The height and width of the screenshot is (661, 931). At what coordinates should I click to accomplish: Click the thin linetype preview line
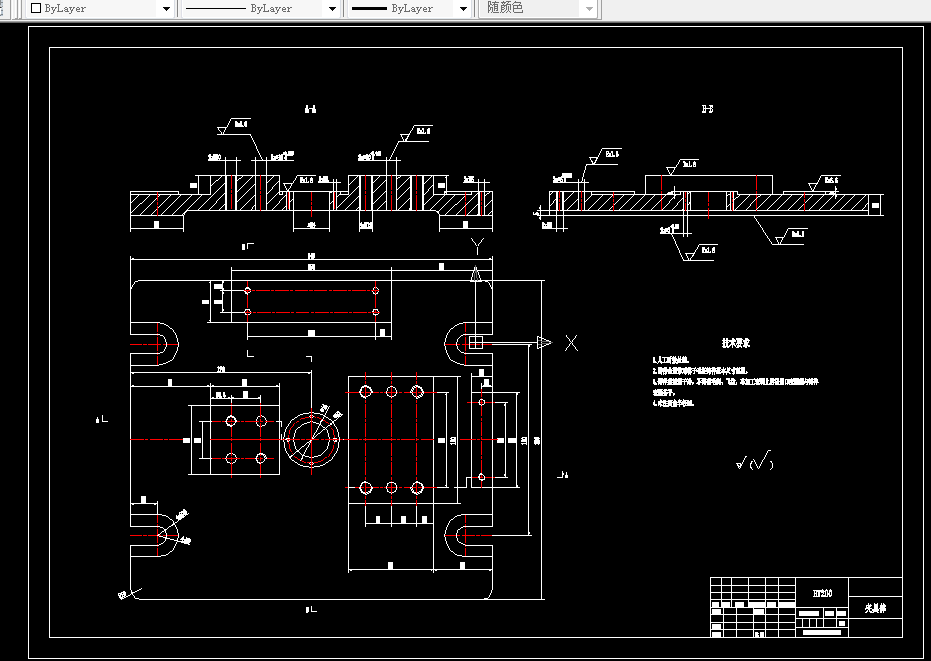(216, 9)
